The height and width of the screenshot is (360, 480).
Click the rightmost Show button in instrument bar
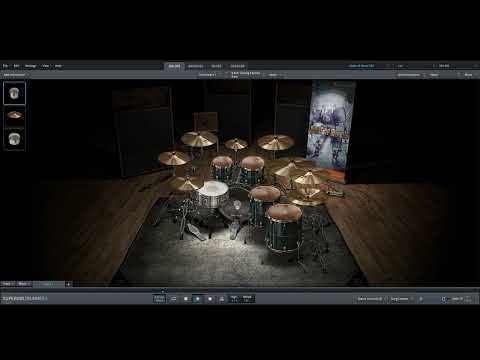(469, 75)
